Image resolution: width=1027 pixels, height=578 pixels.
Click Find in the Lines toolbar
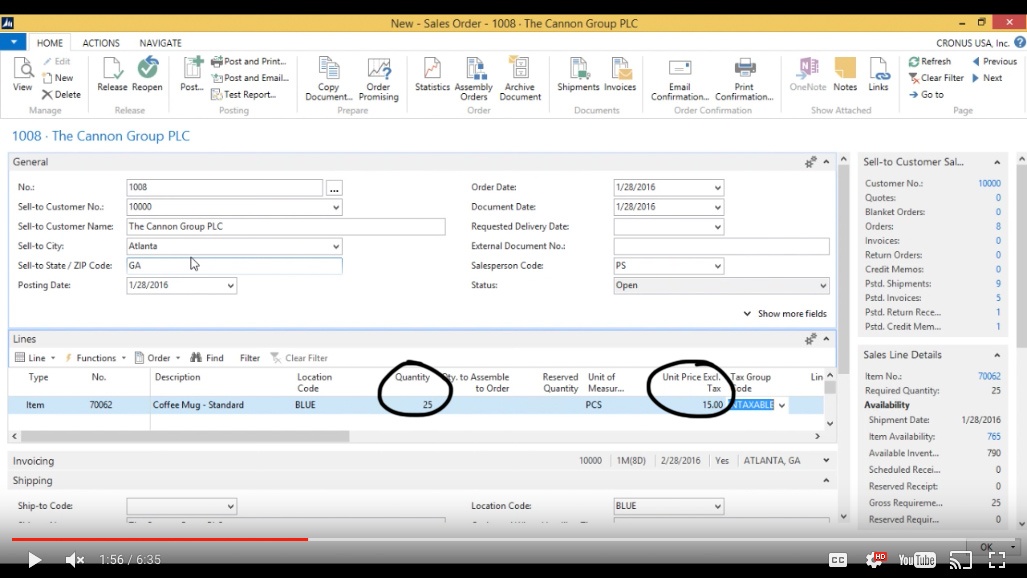207,358
